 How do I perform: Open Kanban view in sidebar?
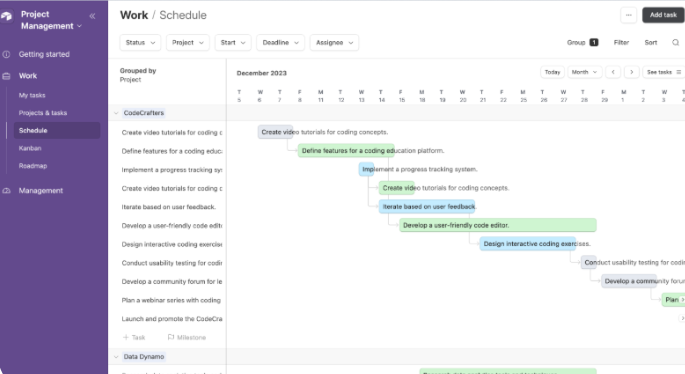tap(30, 148)
